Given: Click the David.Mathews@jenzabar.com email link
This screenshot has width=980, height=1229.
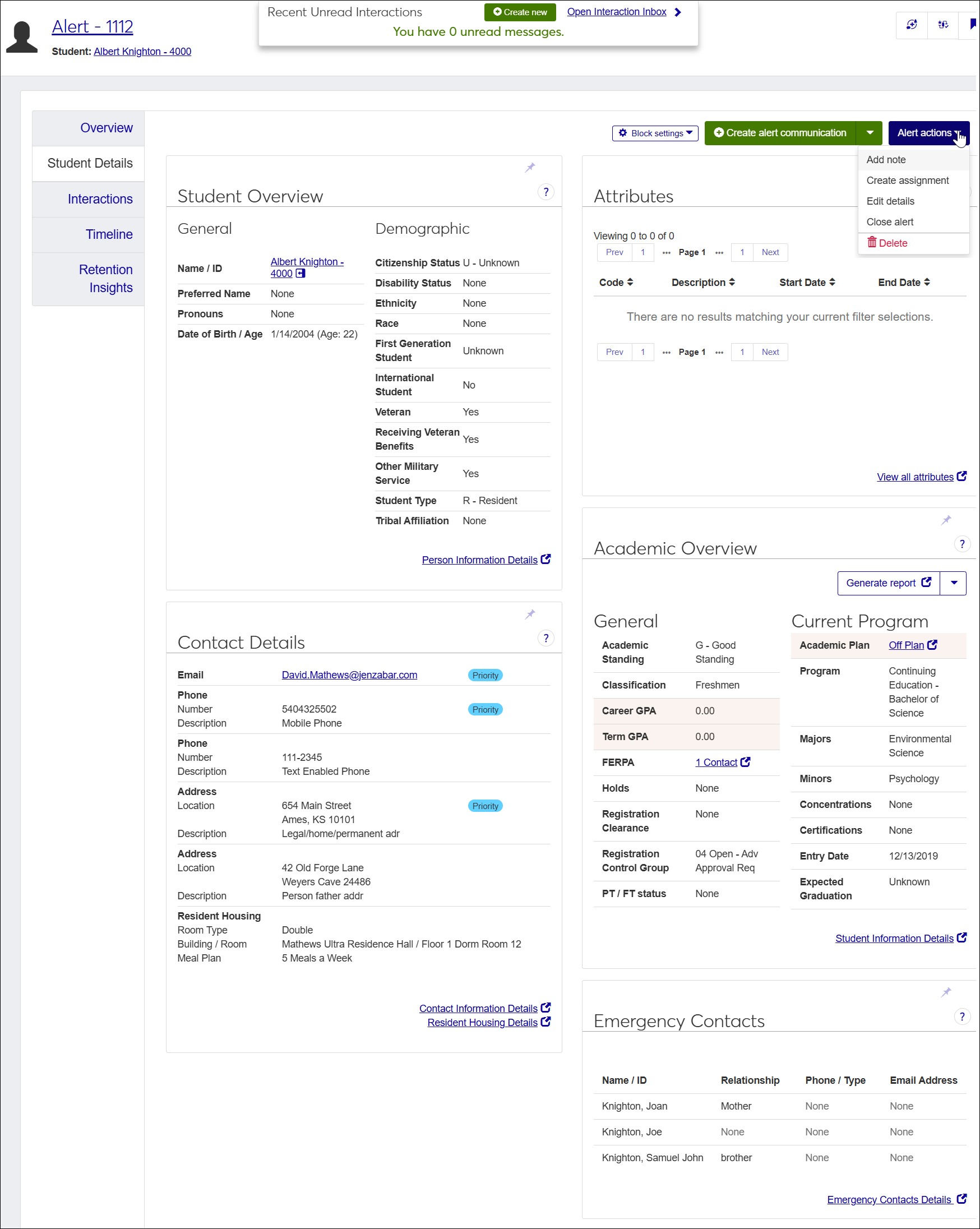Looking at the screenshot, I should click(349, 675).
